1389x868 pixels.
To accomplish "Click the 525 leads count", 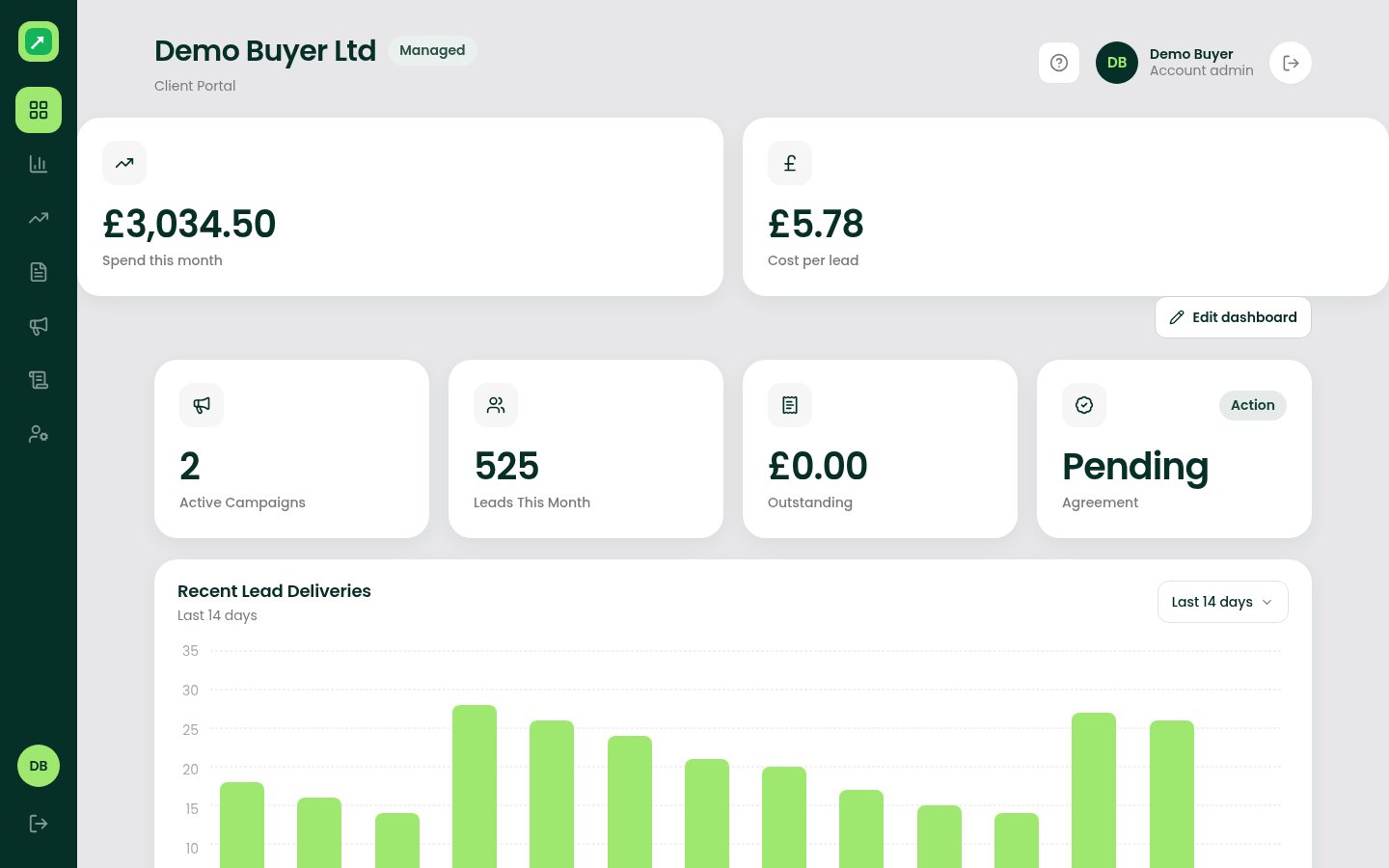I will click(x=506, y=466).
